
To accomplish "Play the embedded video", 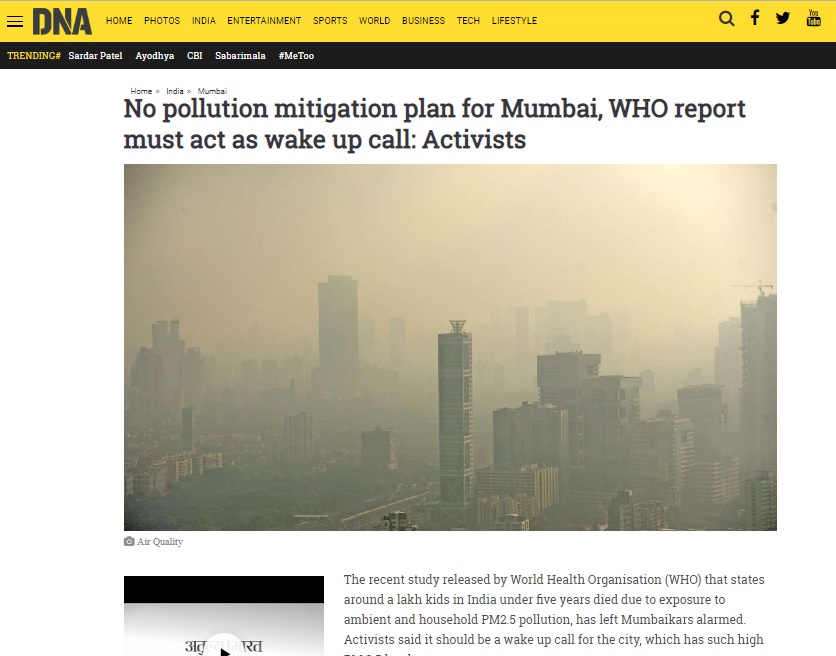I will click(x=224, y=649).
